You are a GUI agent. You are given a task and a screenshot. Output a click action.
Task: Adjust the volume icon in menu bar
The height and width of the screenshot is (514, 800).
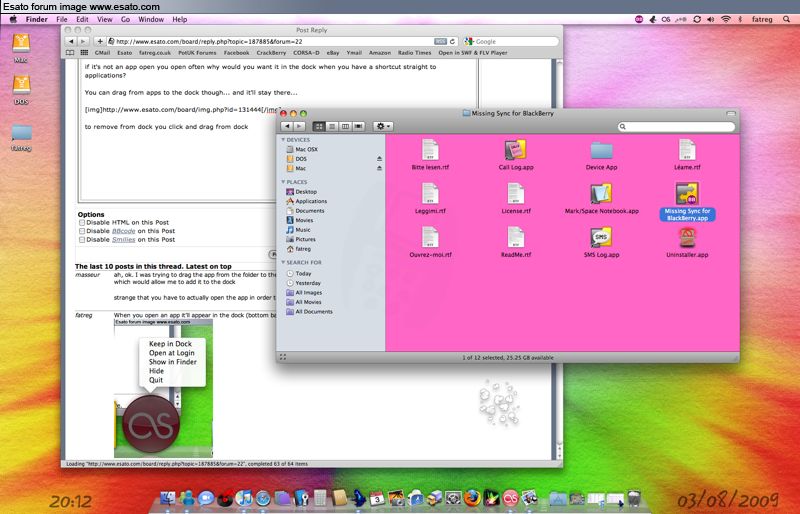[x=711, y=19]
